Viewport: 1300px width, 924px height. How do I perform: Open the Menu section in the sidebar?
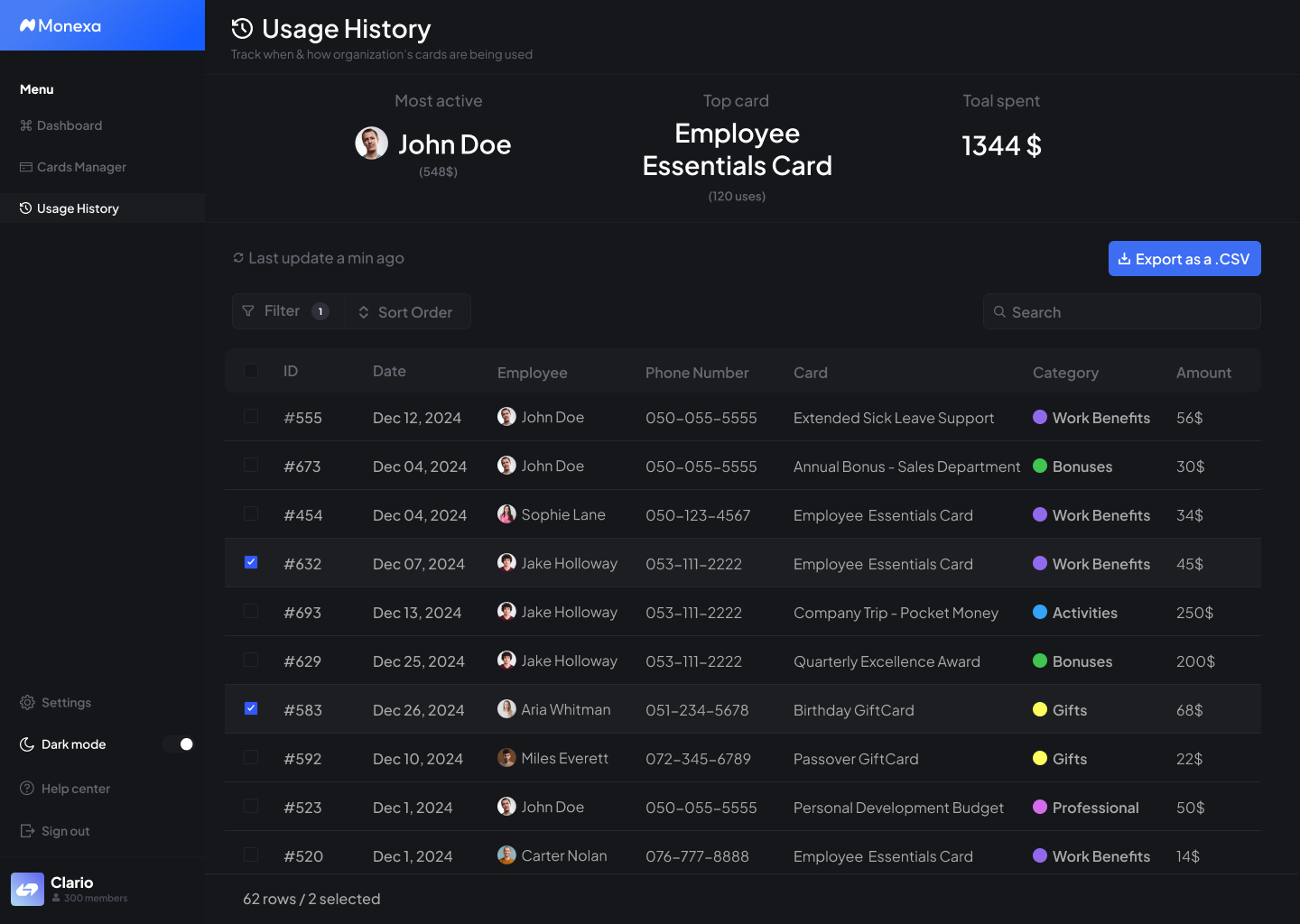coord(36,88)
